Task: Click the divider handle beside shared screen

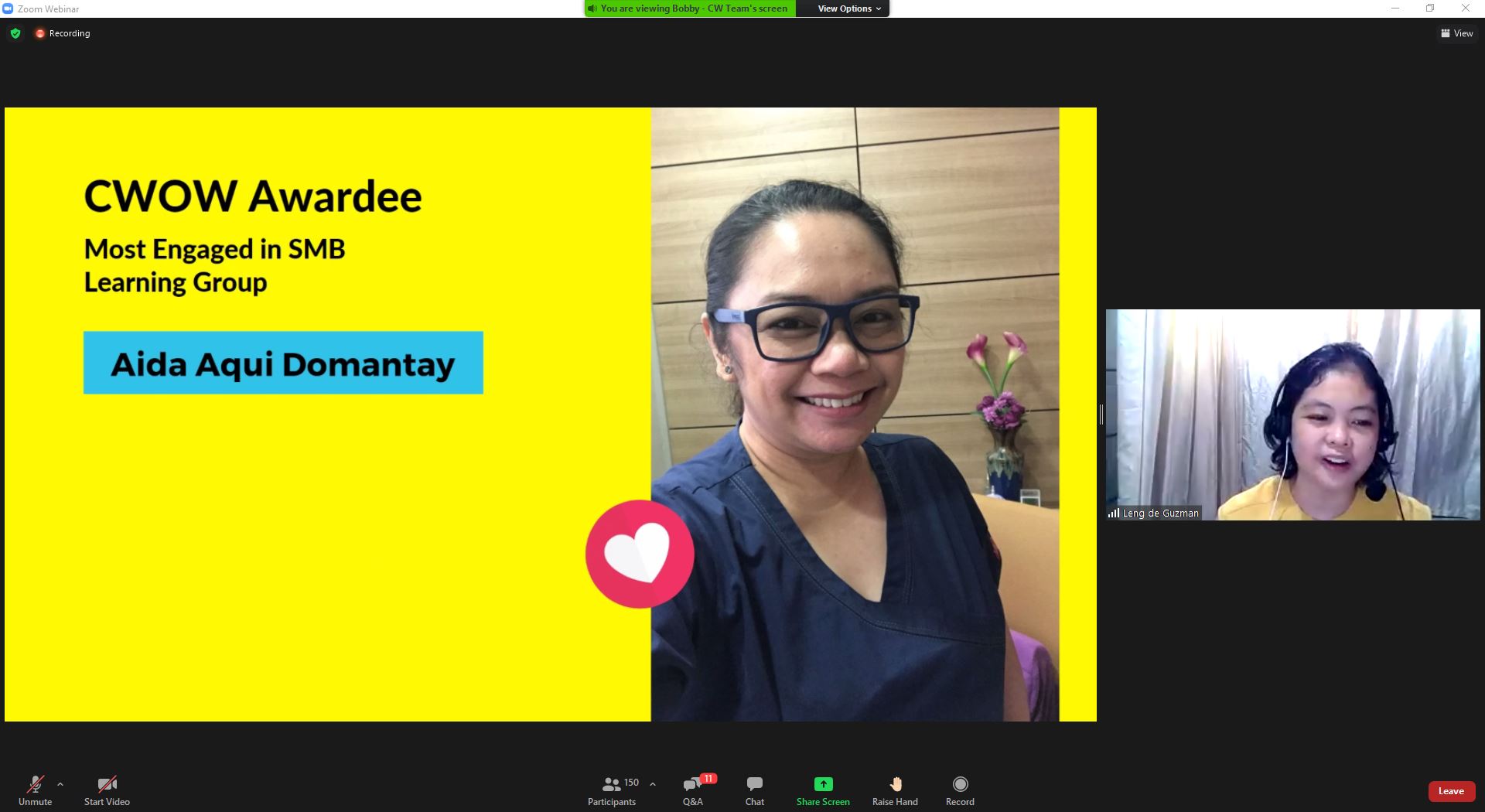Action: pos(1101,415)
